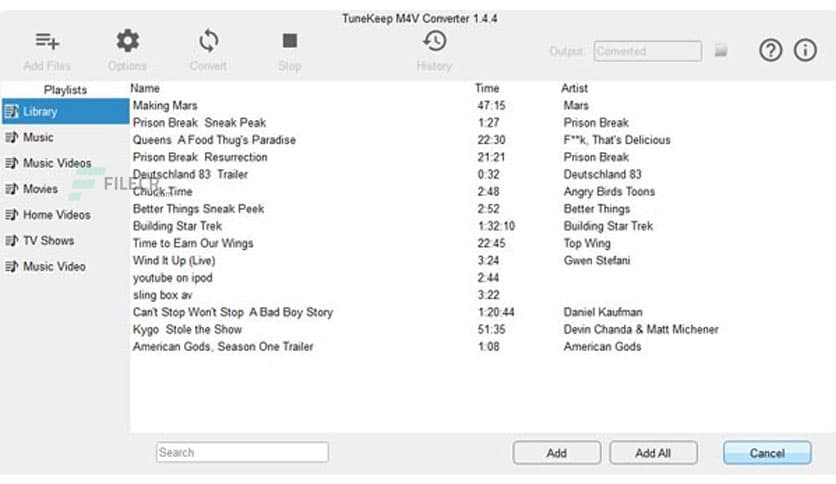Screen dimensions: 836x484
Task: Click the Music Videos playlist icon
Action: pos(12,163)
